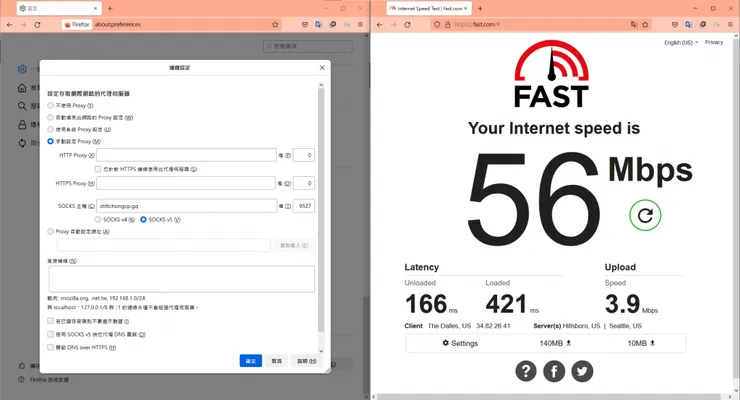Click the dialog scrollbar up arrow

pos(321,85)
